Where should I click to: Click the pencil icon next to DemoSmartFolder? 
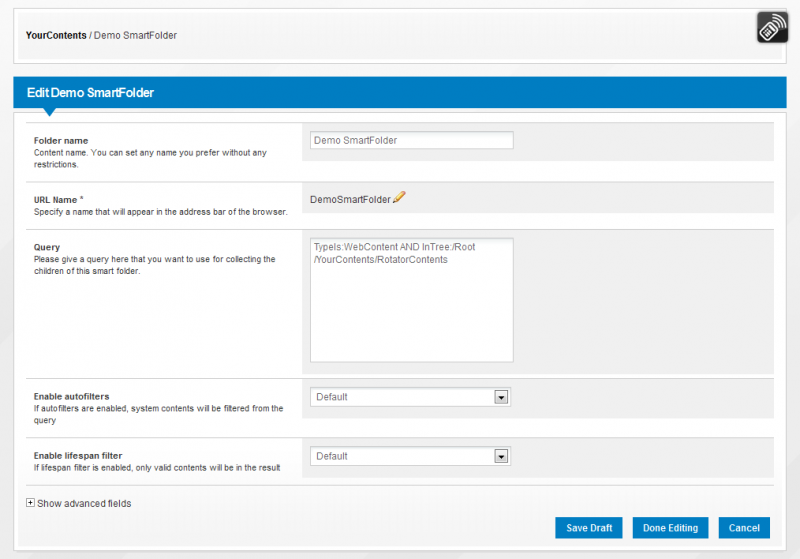399,197
